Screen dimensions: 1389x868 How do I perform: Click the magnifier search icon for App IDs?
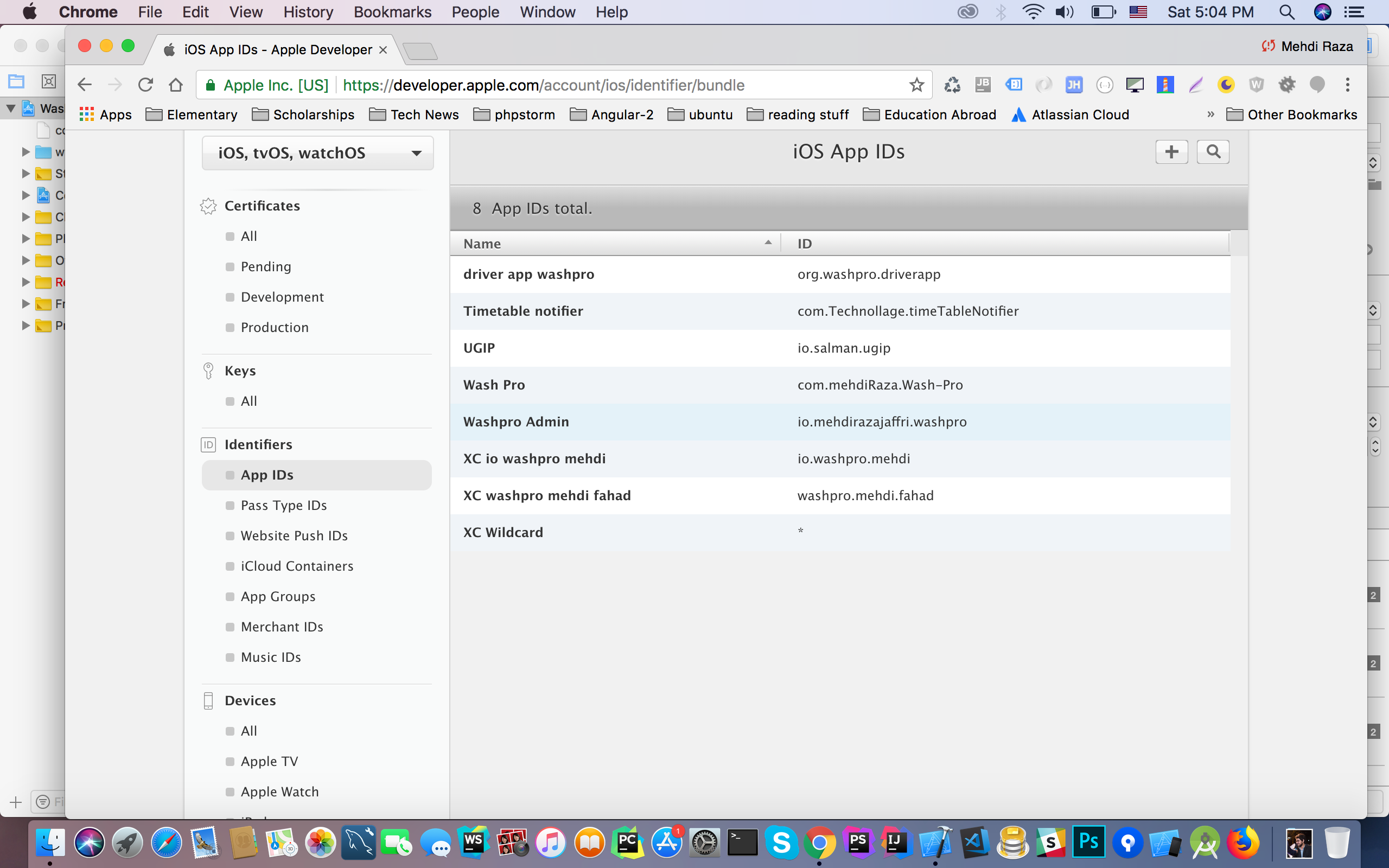(1213, 151)
